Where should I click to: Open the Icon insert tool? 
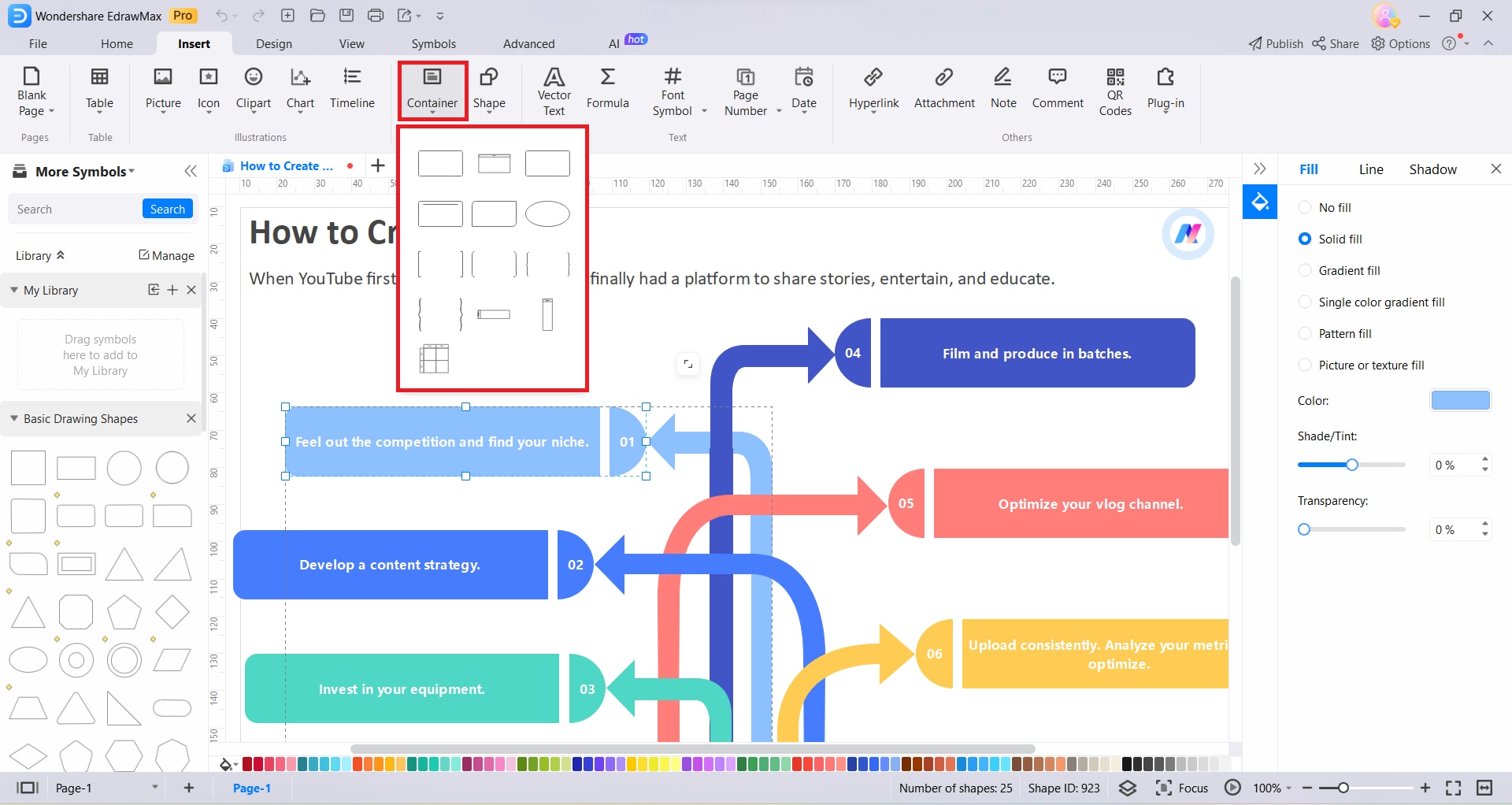209,91
